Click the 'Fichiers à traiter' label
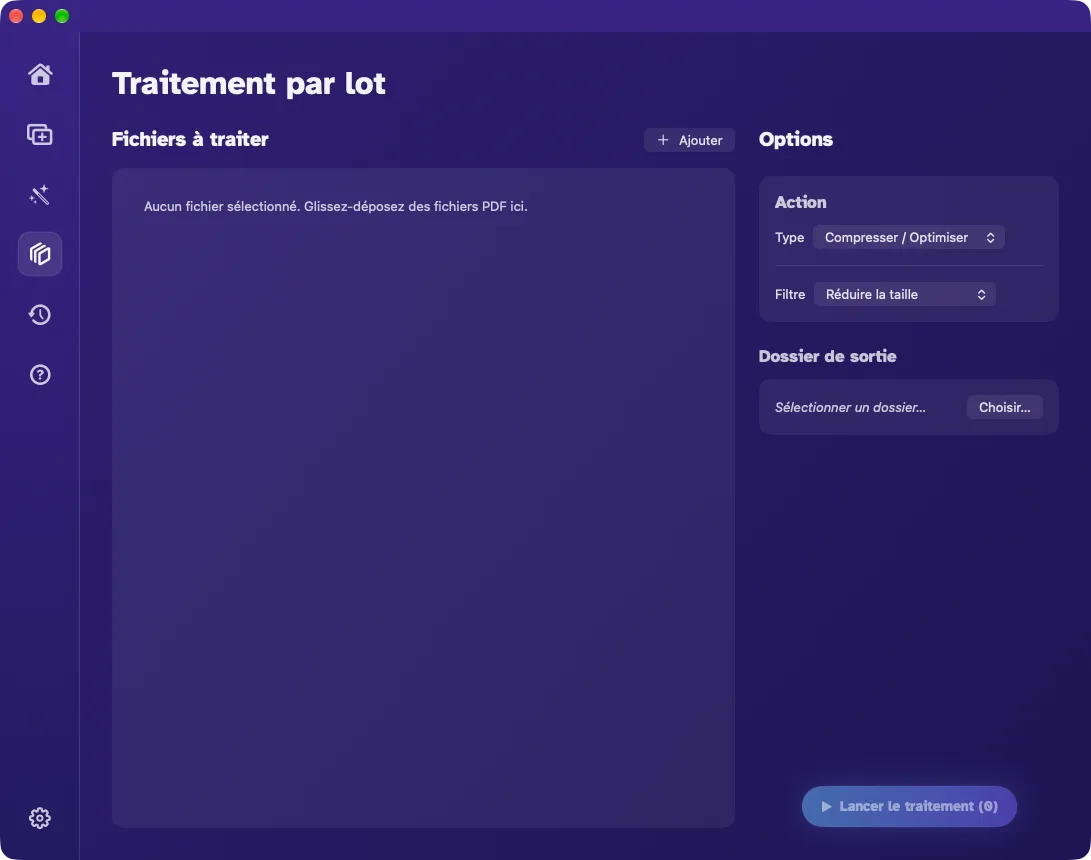 click(190, 139)
